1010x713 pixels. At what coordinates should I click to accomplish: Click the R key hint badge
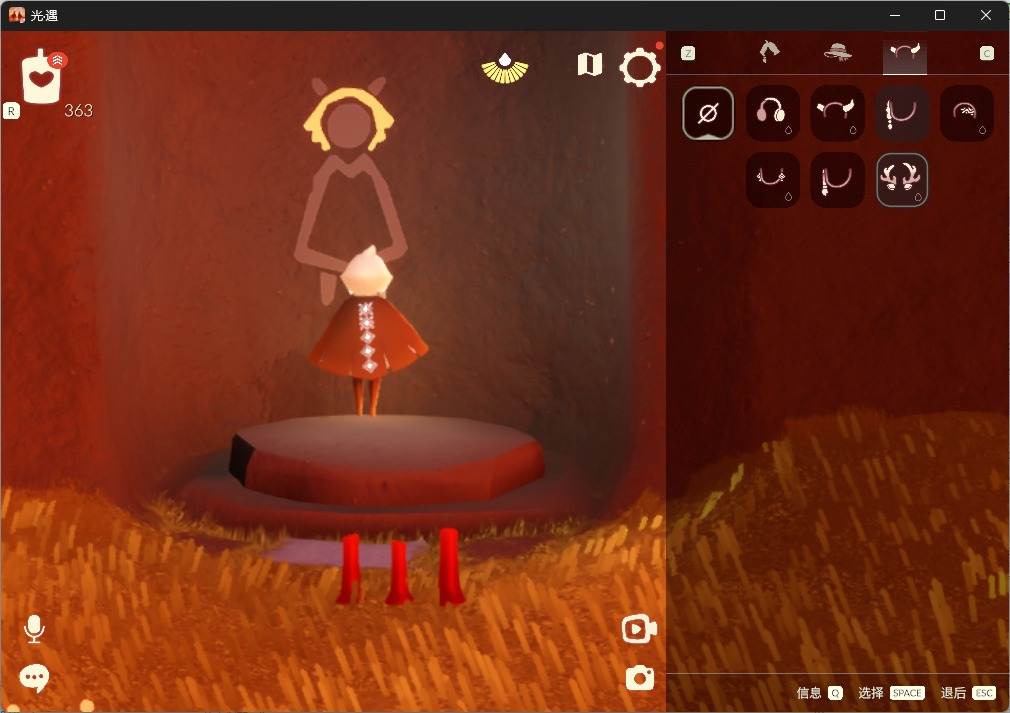pyautogui.click(x=11, y=111)
